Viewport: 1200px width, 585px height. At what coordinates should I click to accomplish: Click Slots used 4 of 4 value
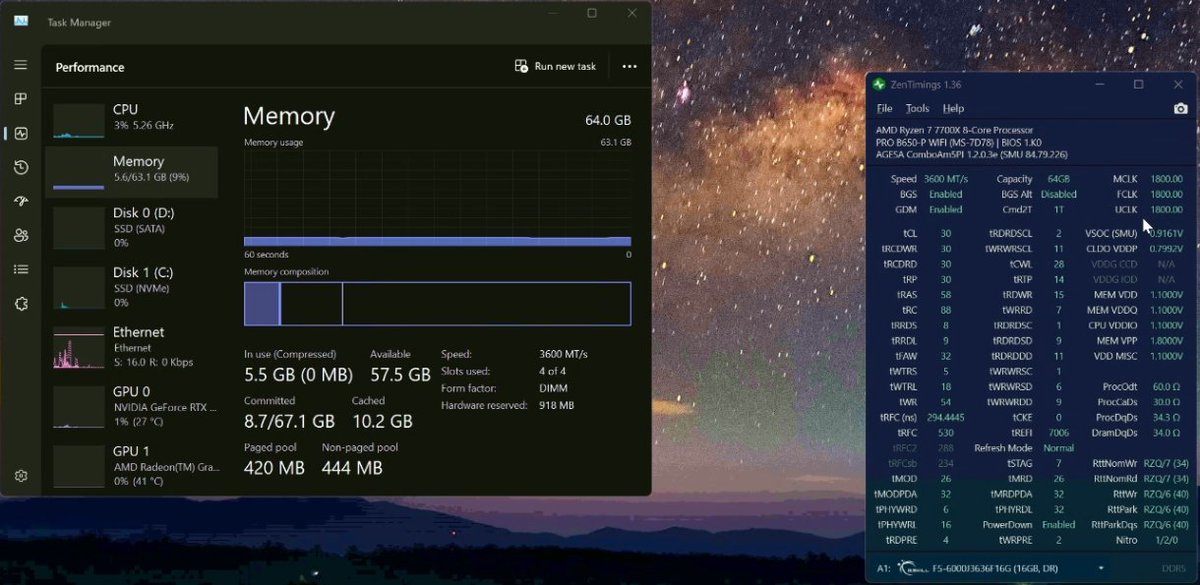click(x=552, y=371)
